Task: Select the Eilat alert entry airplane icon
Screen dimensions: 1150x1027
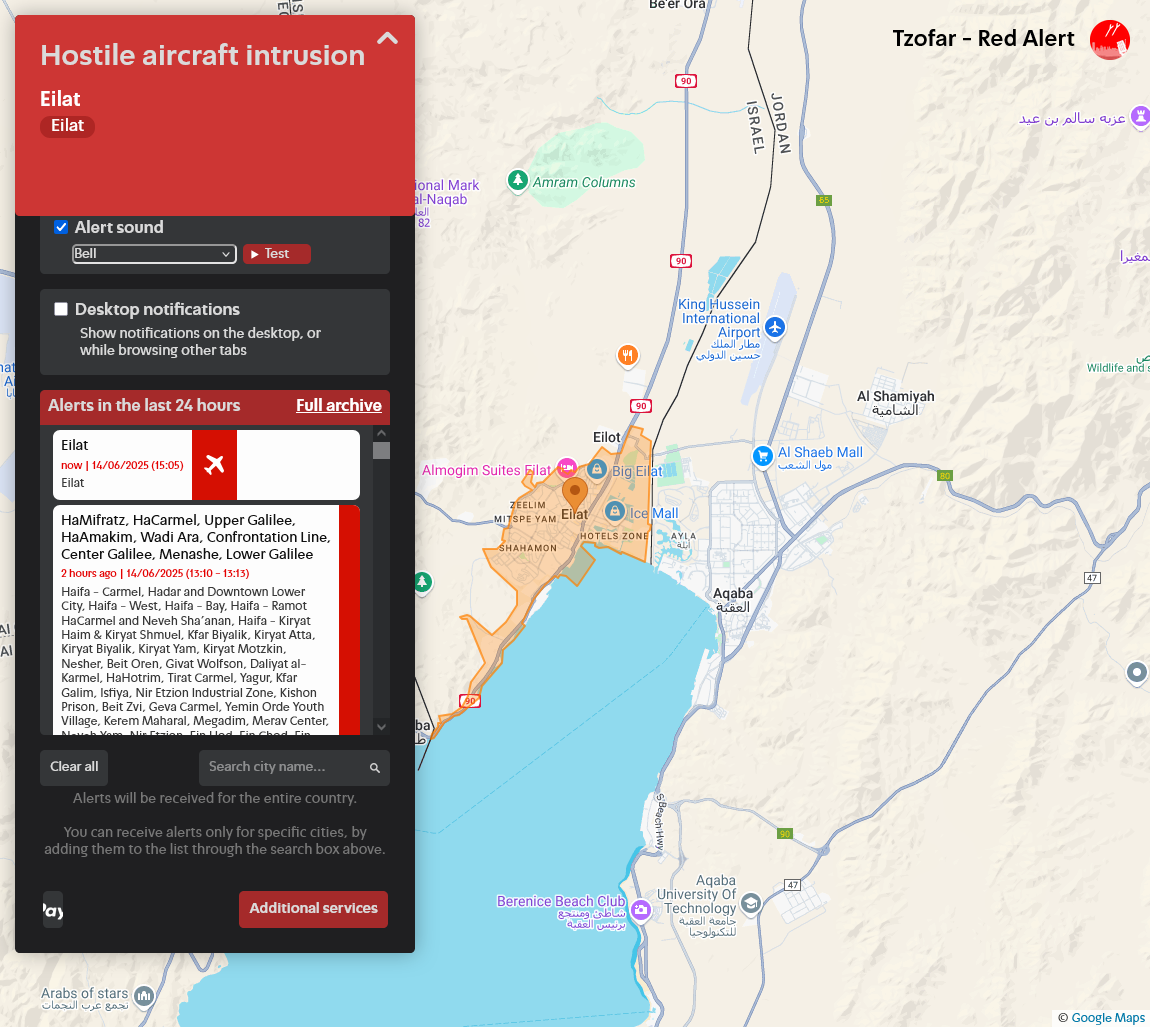Action: (214, 464)
